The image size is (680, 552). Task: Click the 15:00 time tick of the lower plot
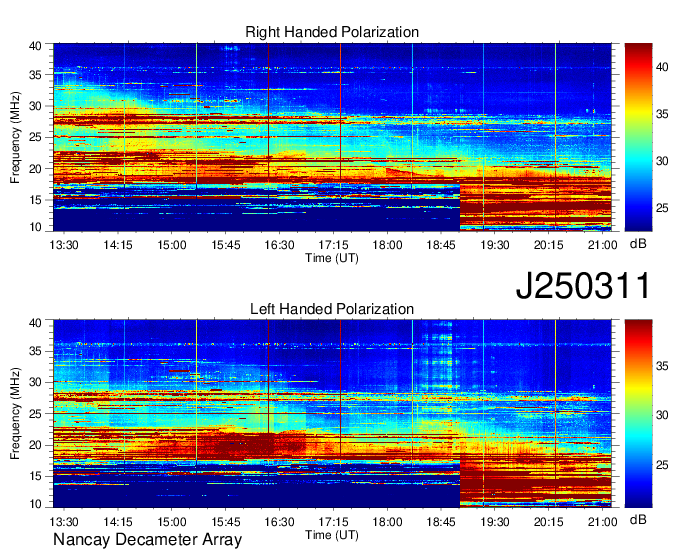[172, 521]
